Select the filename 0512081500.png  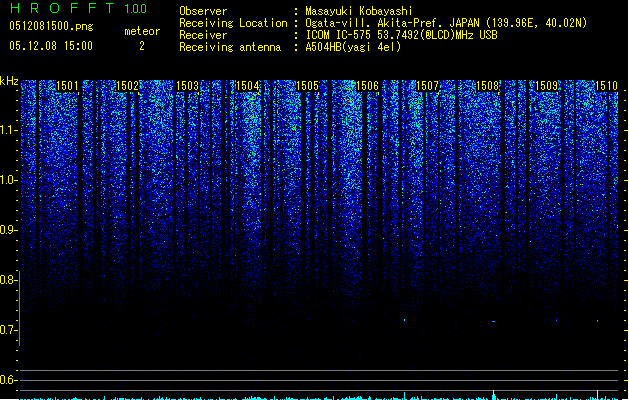(51, 26)
